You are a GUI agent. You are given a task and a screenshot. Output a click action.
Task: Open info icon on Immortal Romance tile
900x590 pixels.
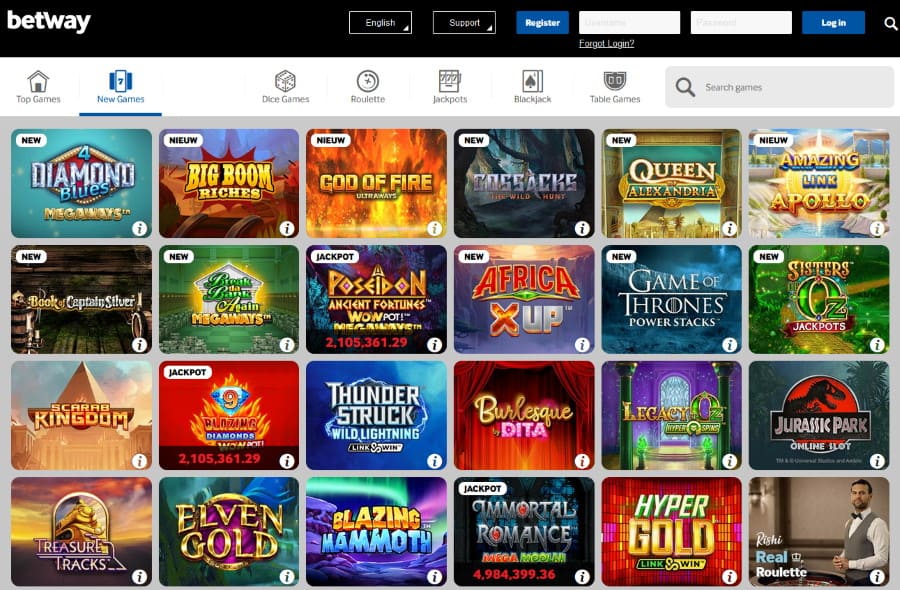click(582, 576)
